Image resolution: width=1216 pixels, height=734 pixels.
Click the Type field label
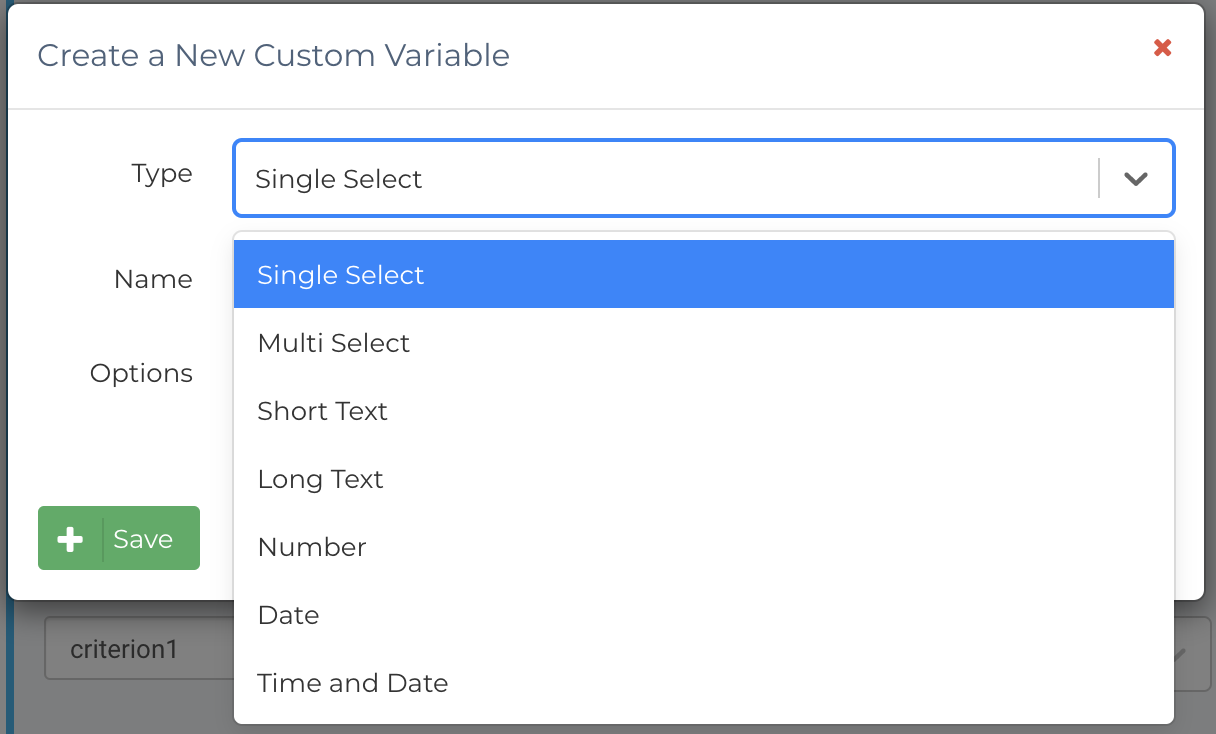[x=162, y=174]
